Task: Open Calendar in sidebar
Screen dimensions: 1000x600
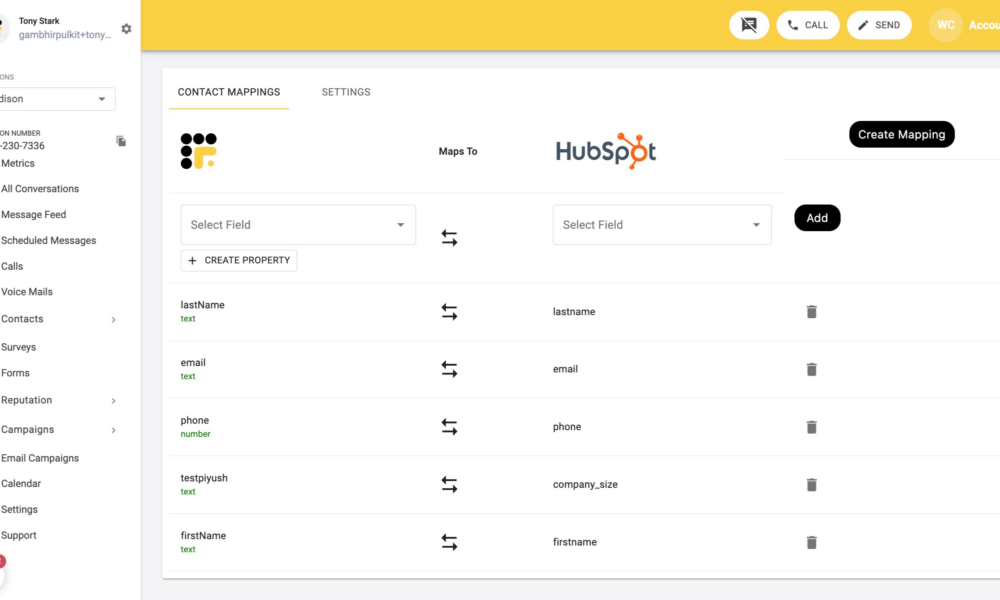Action: pyautogui.click(x=20, y=484)
